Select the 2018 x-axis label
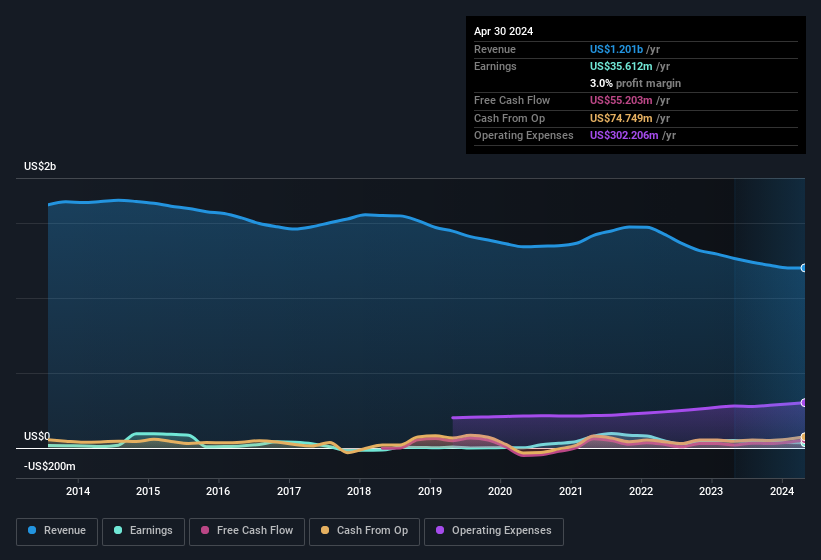The height and width of the screenshot is (560, 821). 359,491
